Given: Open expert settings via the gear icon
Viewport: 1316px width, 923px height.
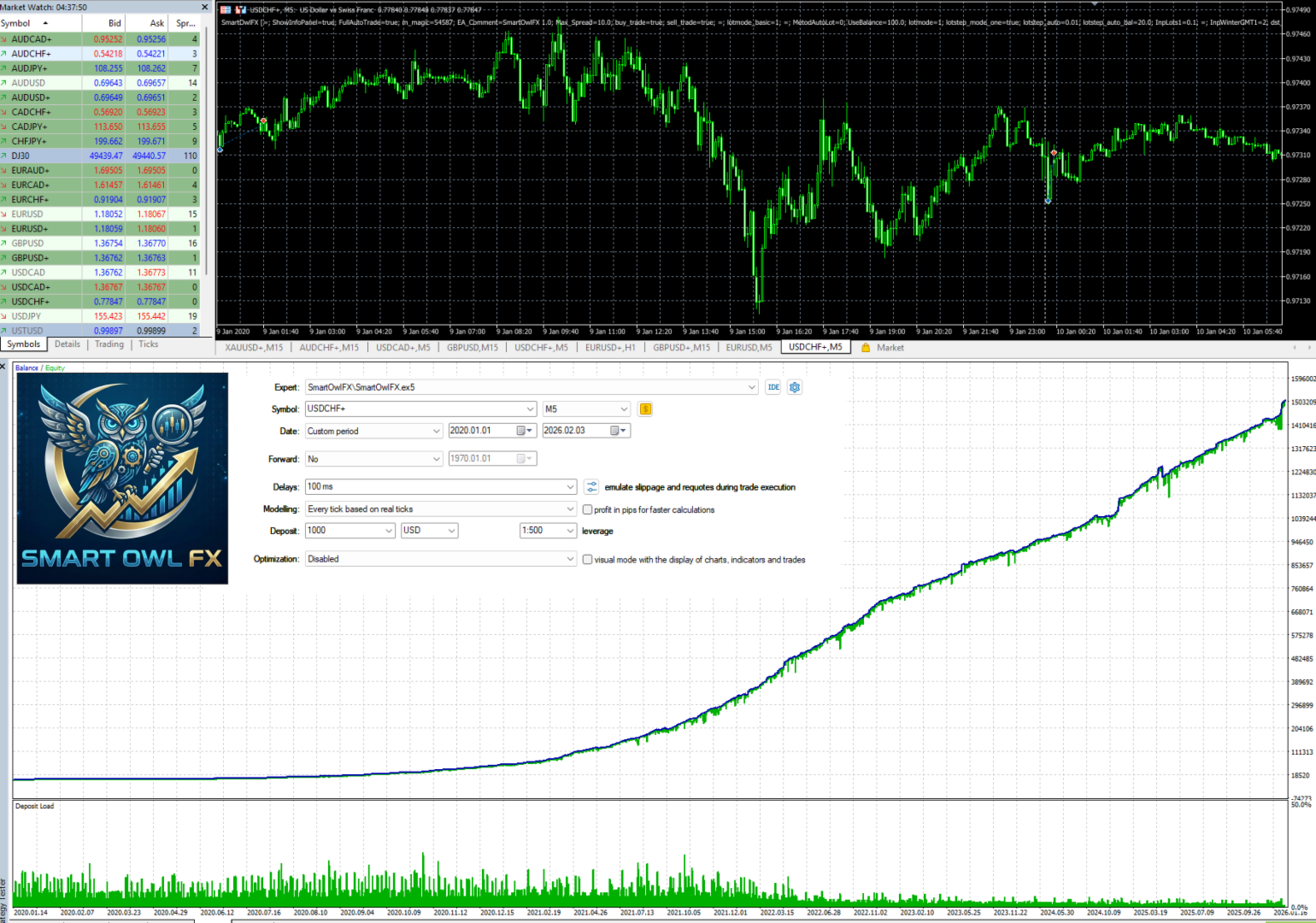Looking at the screenshot, I should coord(795,386).
